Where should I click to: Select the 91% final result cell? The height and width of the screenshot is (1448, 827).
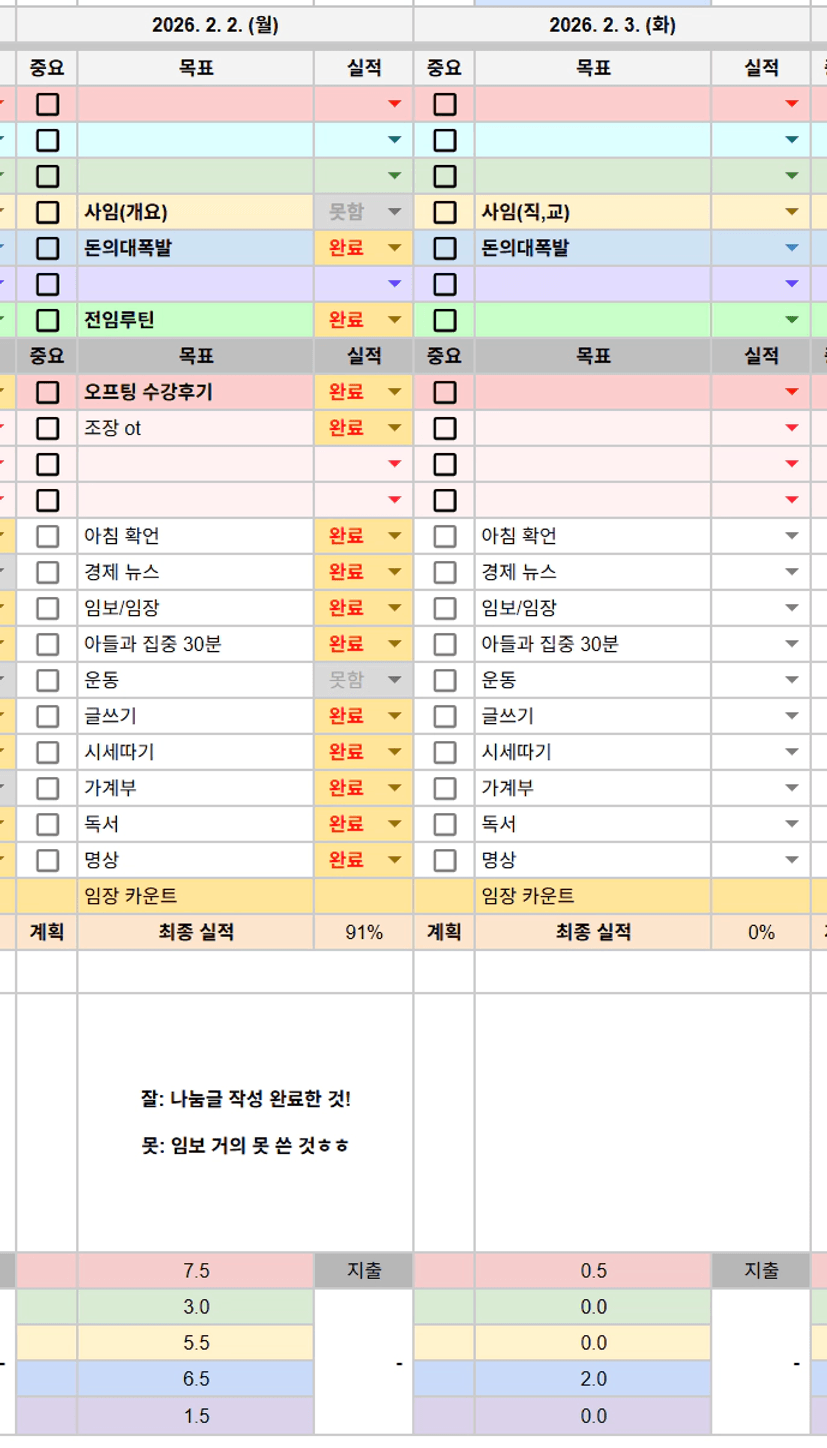point(364,932)
